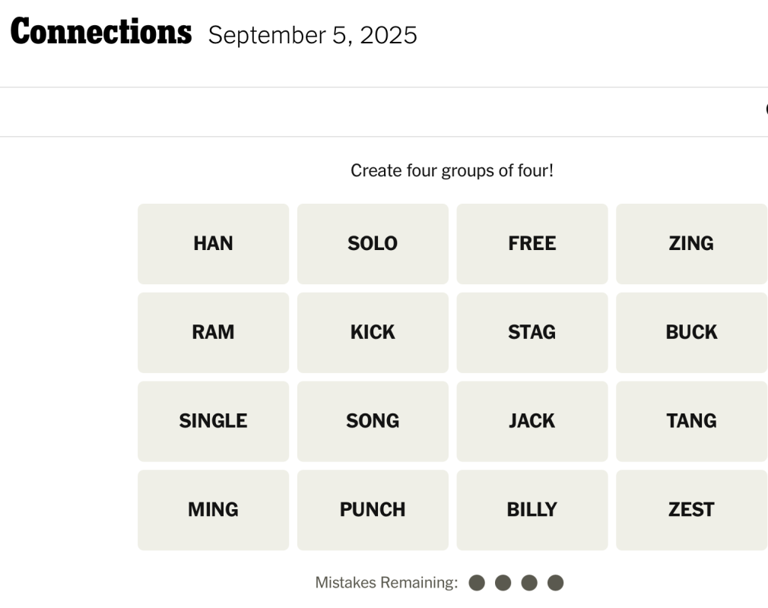
Task: Choose the MING tile
Action: pyautogui.click(x=213, y=510)
